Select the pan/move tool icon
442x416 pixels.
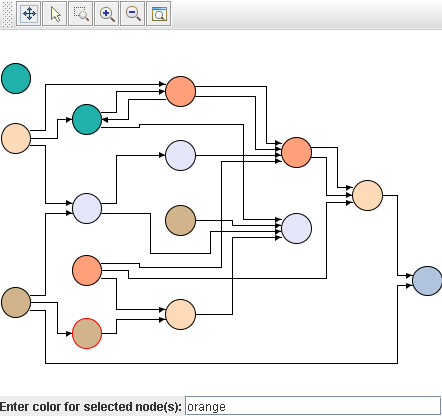(29, 14)
